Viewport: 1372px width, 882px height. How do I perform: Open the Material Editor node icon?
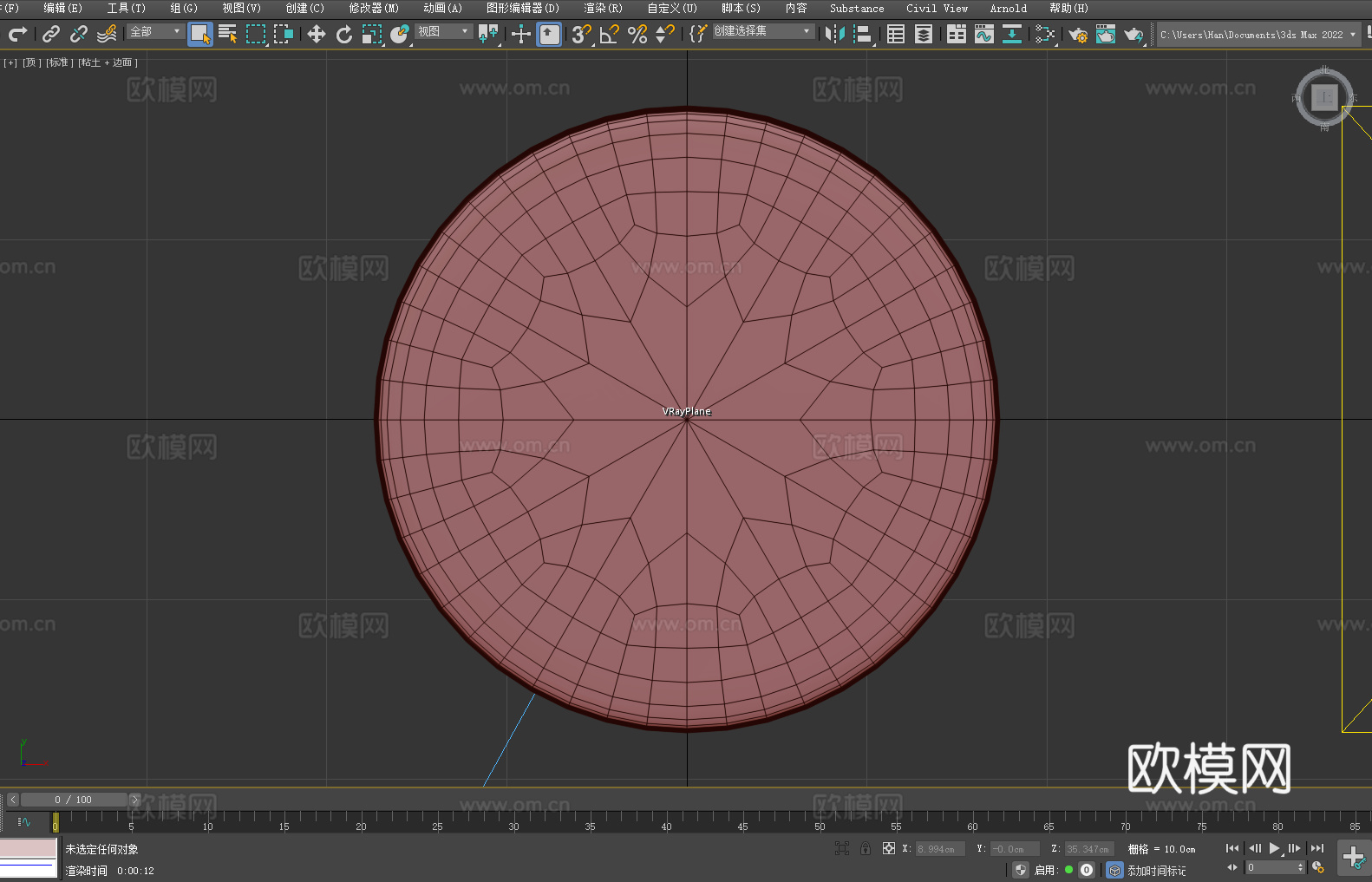coord(1045,34)
